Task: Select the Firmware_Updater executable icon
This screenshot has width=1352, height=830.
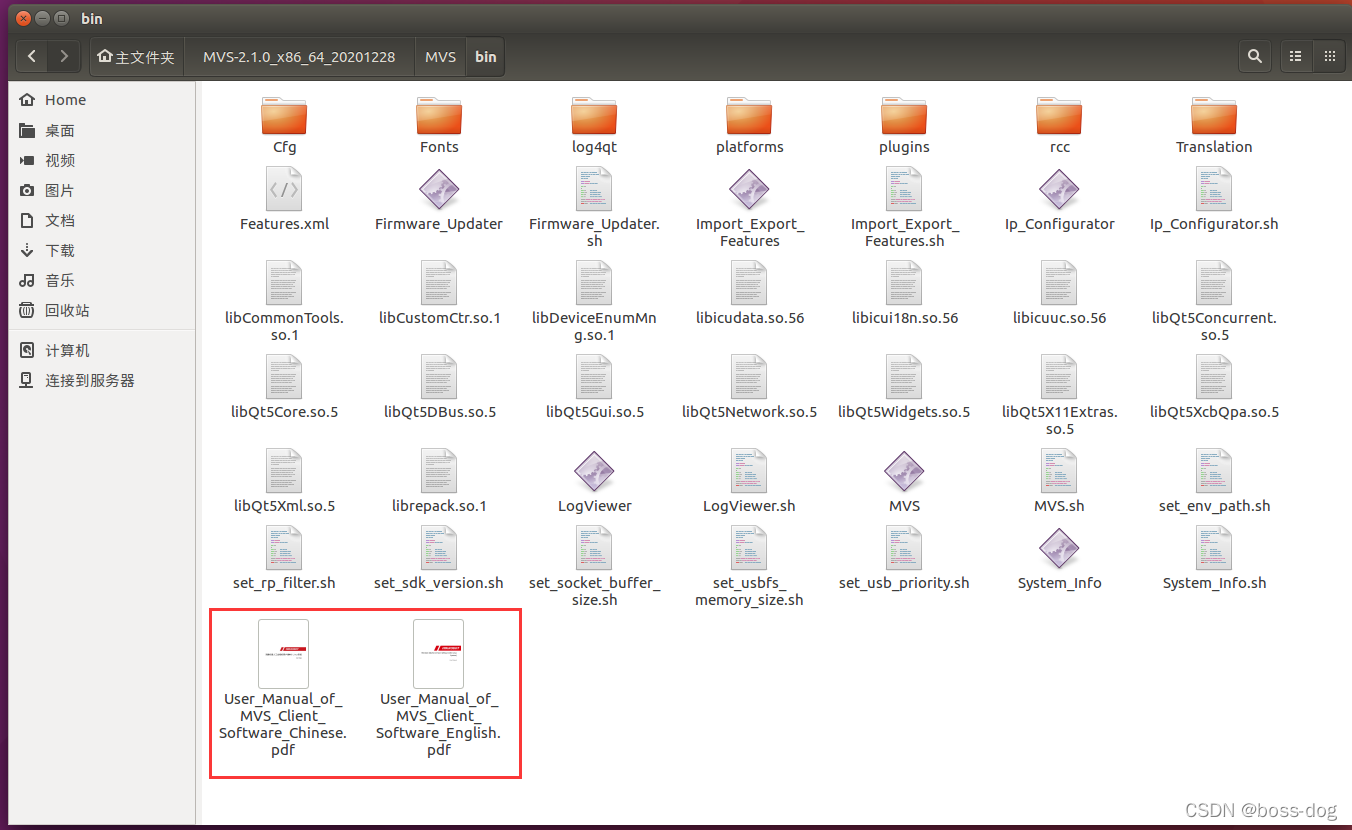Action: click(x=439, y=189)
